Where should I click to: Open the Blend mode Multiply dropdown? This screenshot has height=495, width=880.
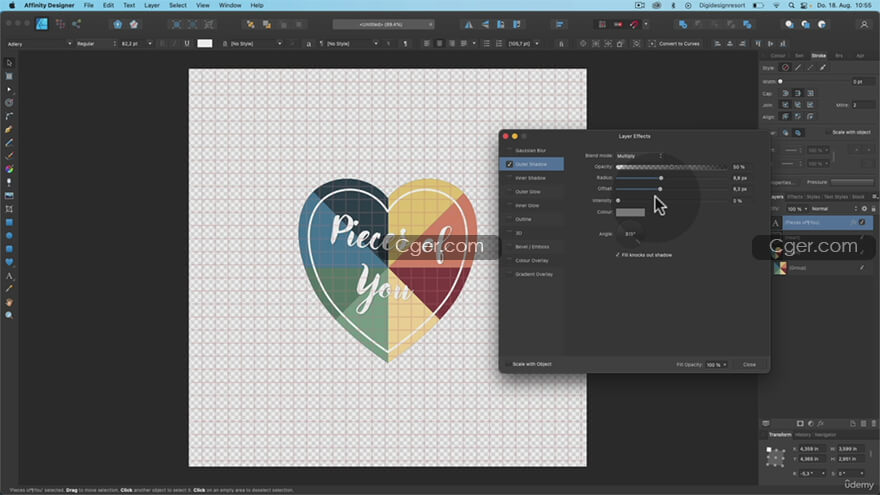(640, 156)
